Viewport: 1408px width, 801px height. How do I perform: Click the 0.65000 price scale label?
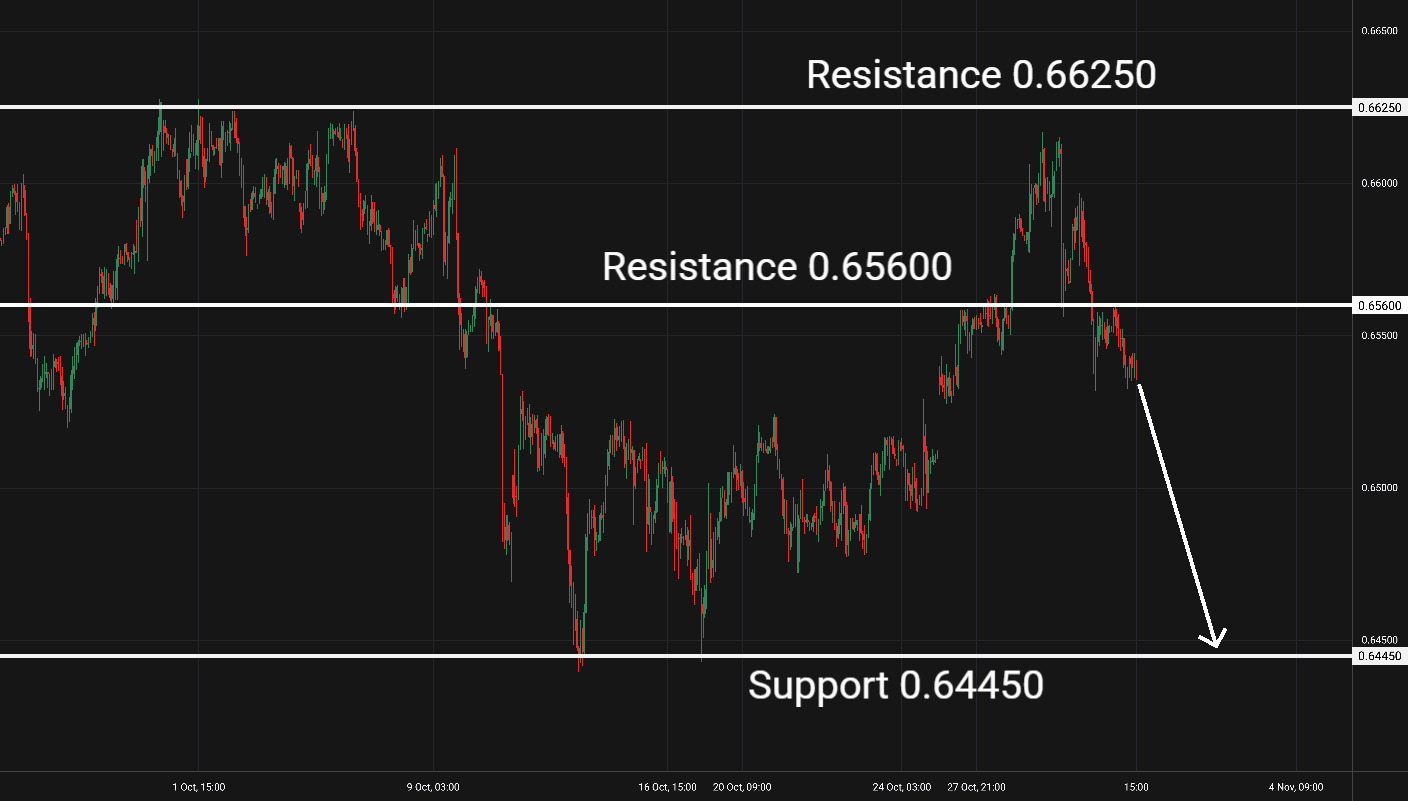click(1379, 488)
